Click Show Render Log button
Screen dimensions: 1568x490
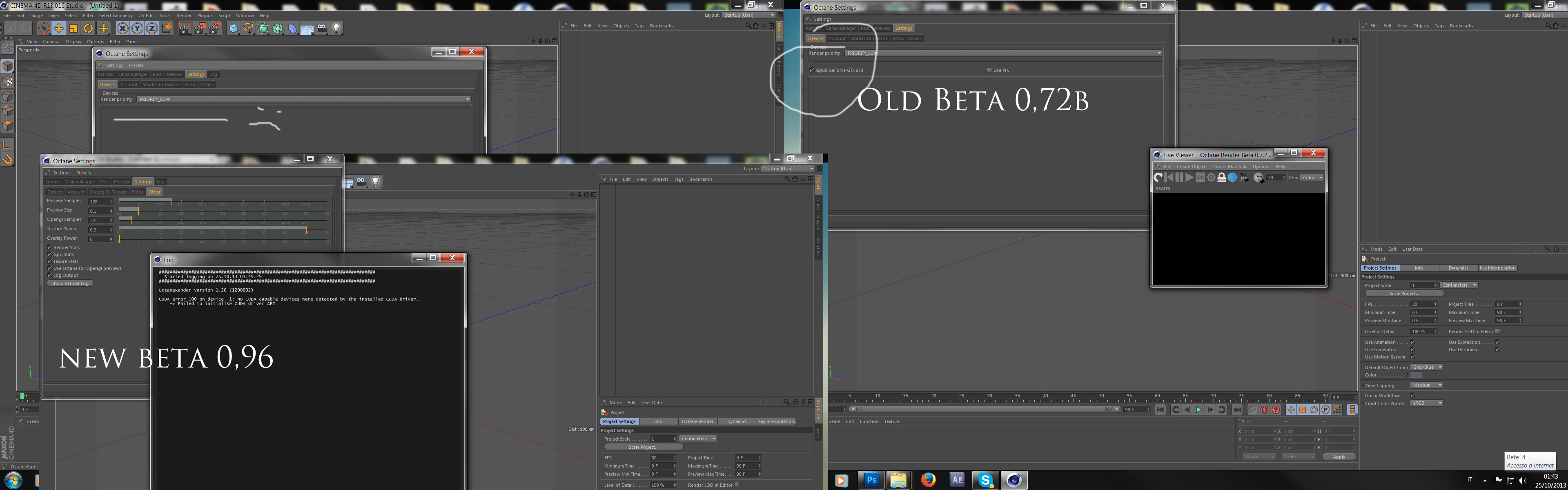pyautogui.click(x=69, y=284)
